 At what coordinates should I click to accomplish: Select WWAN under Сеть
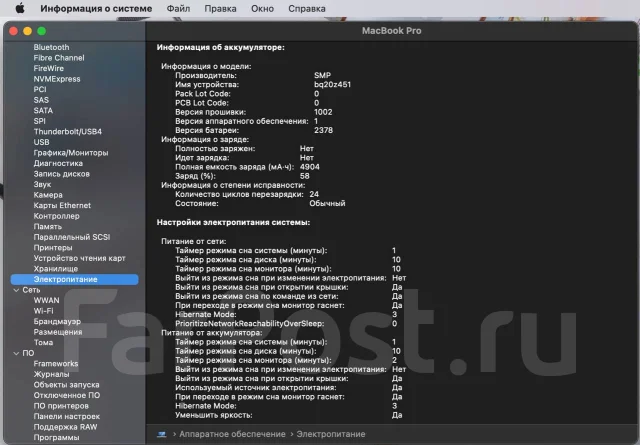pos(47,300)
